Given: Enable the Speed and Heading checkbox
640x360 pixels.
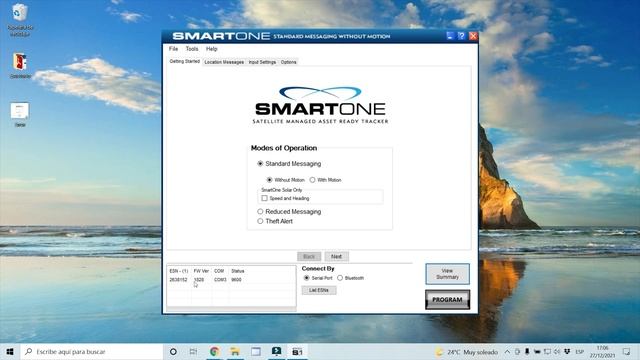Looking at the screenshot, I should [x=285, y=198].
